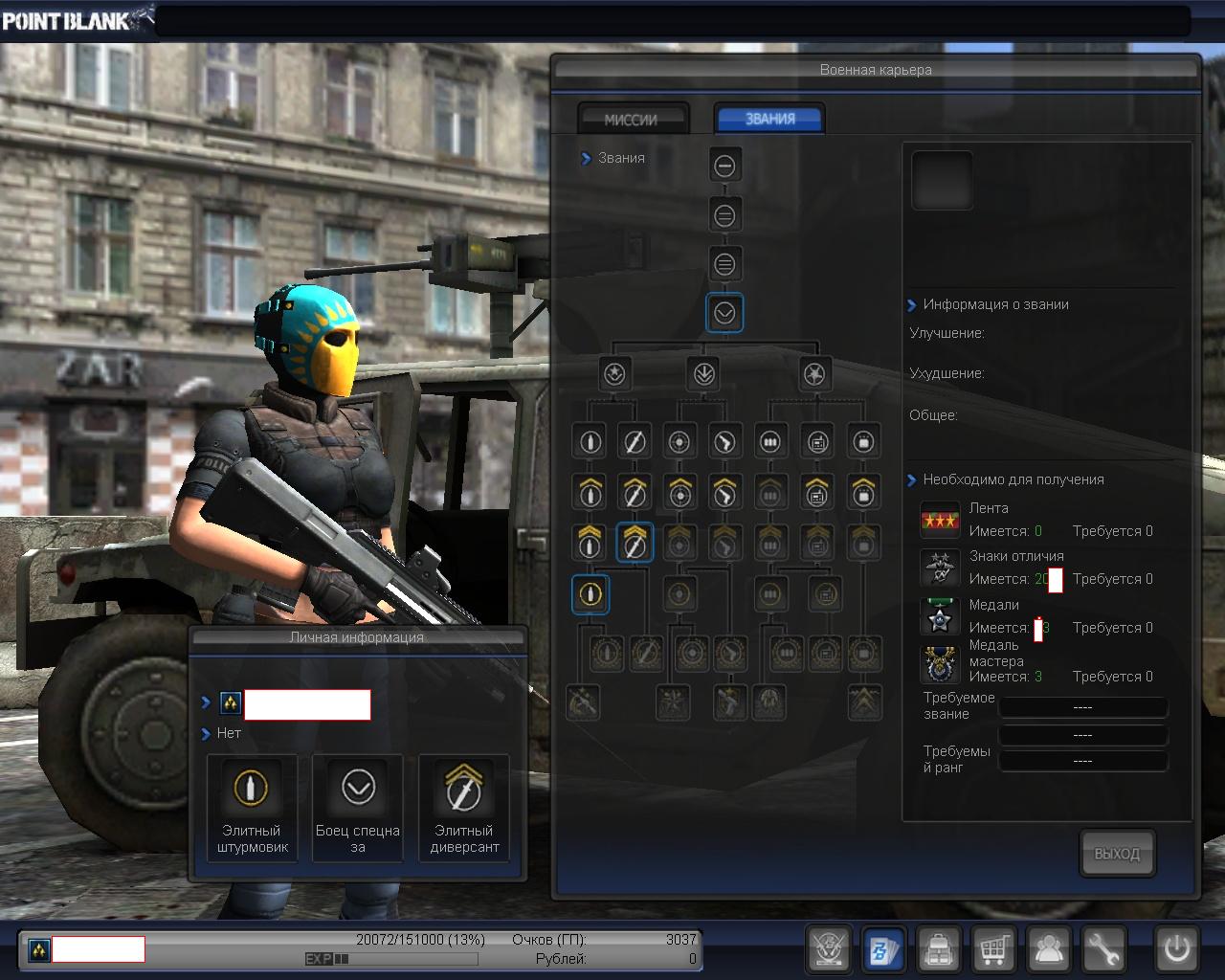Click the Элитный штурмовик title slot
Screen dimensions: 1225x980
click(x=252, y=809)
